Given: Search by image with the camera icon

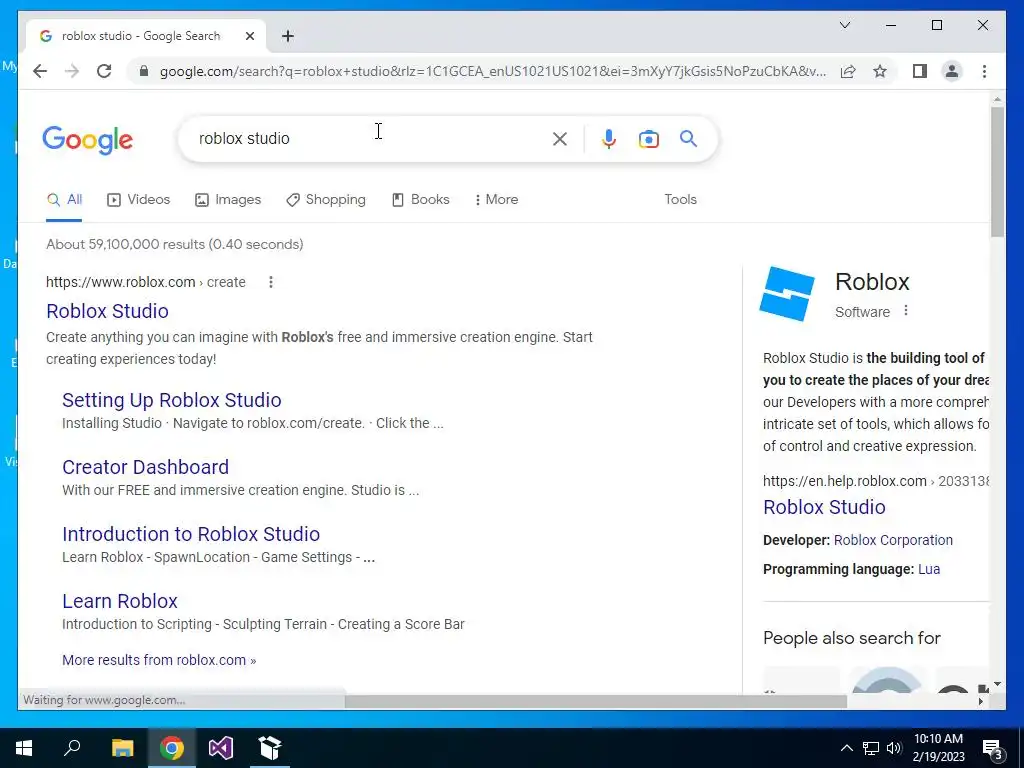Looking at the screenshot, I should point(648,138).
